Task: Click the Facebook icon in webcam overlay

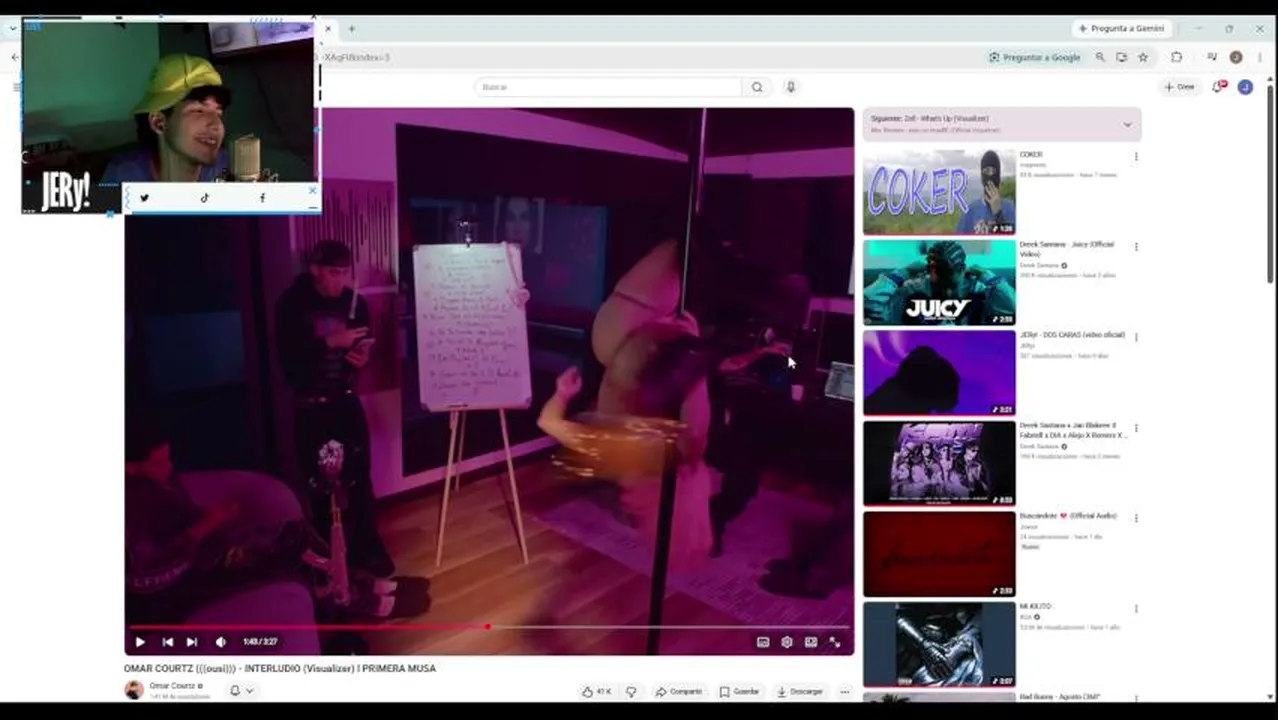Action: (262, 198)
